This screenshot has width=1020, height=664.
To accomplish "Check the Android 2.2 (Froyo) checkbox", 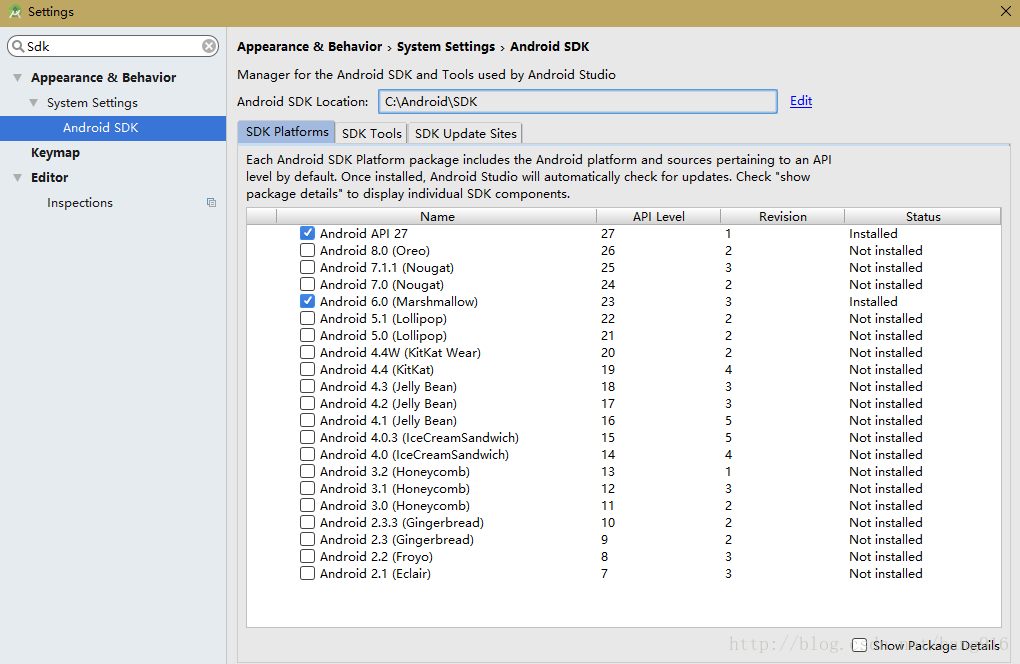I will [307, 556].
